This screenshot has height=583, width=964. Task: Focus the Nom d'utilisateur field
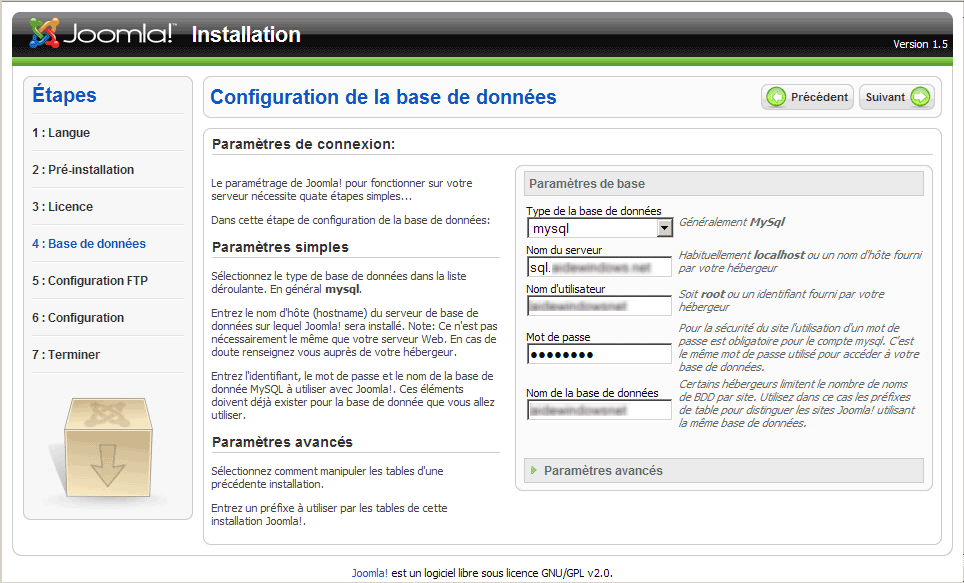(599, 306)
